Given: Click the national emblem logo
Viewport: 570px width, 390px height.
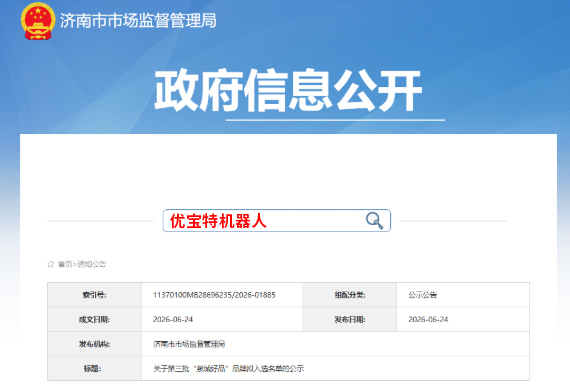Looking at the screenshot, I should point(38,21).
